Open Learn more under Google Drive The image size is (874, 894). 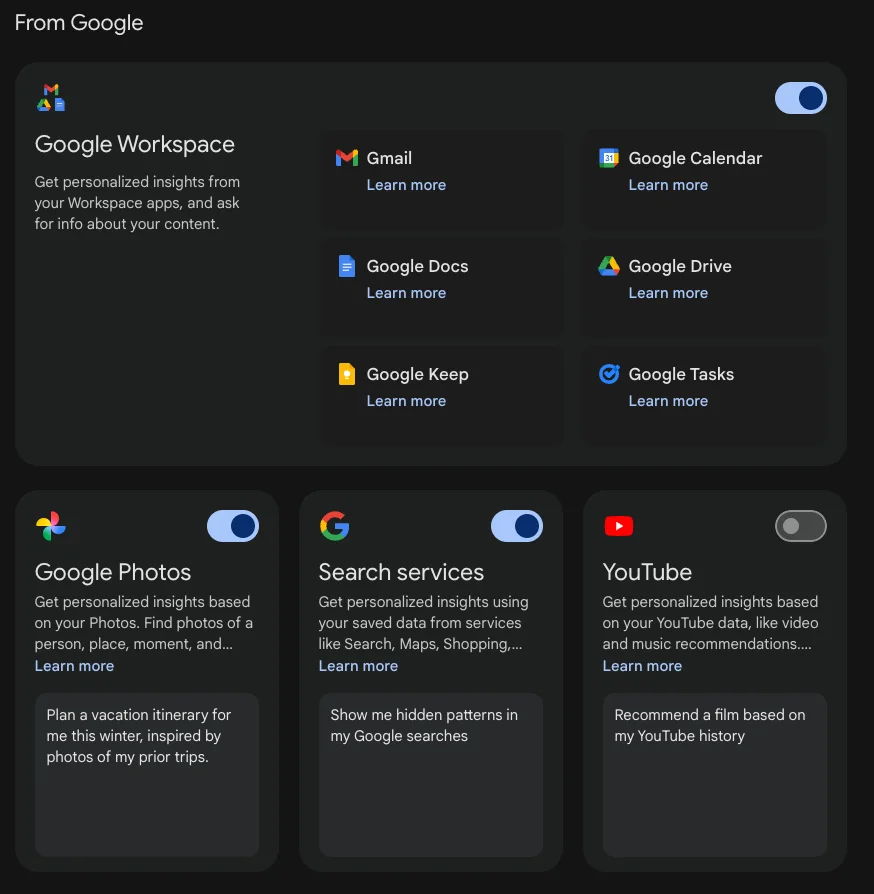pyautogui.click(x=668, y=293)
